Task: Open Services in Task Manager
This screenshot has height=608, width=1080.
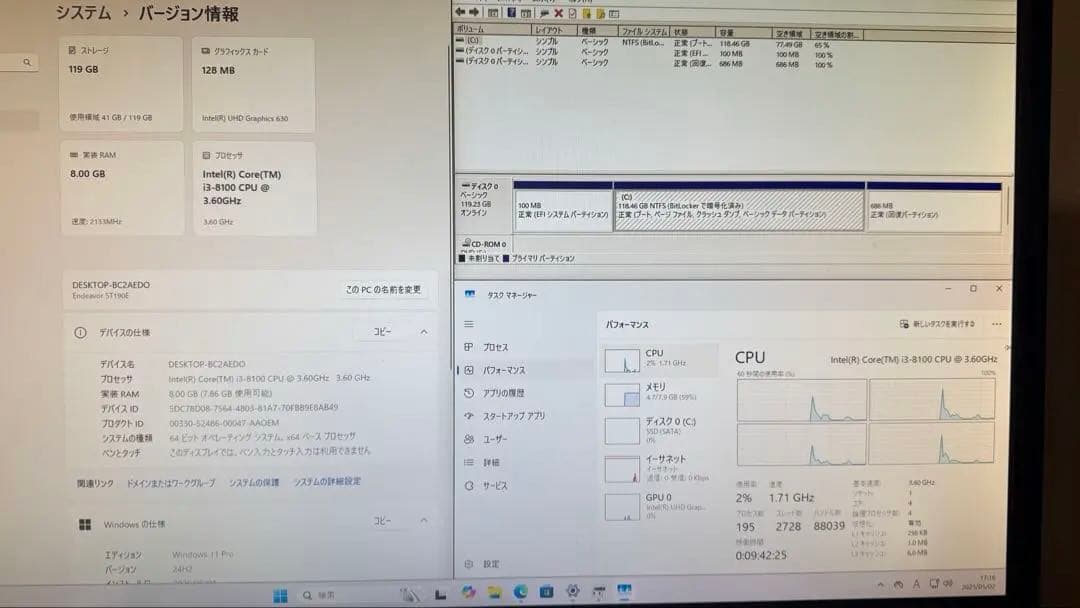Action: 494,484
